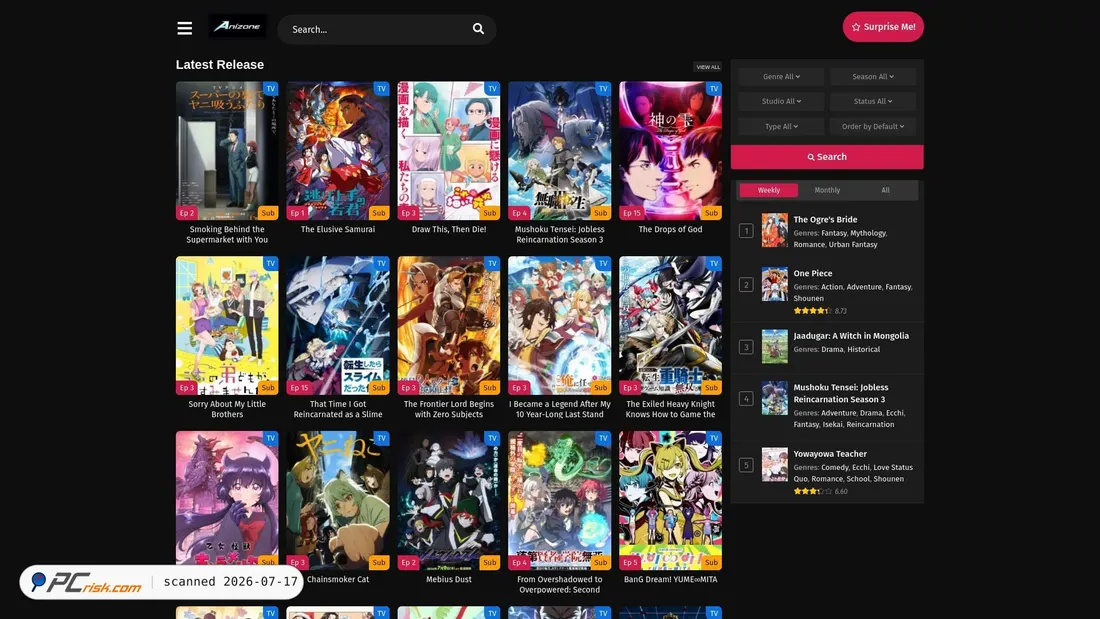Screen dimensions: 1100x619
Task: Open BanG Dream! YUME∞MITA poster
Action: (671, 500)
